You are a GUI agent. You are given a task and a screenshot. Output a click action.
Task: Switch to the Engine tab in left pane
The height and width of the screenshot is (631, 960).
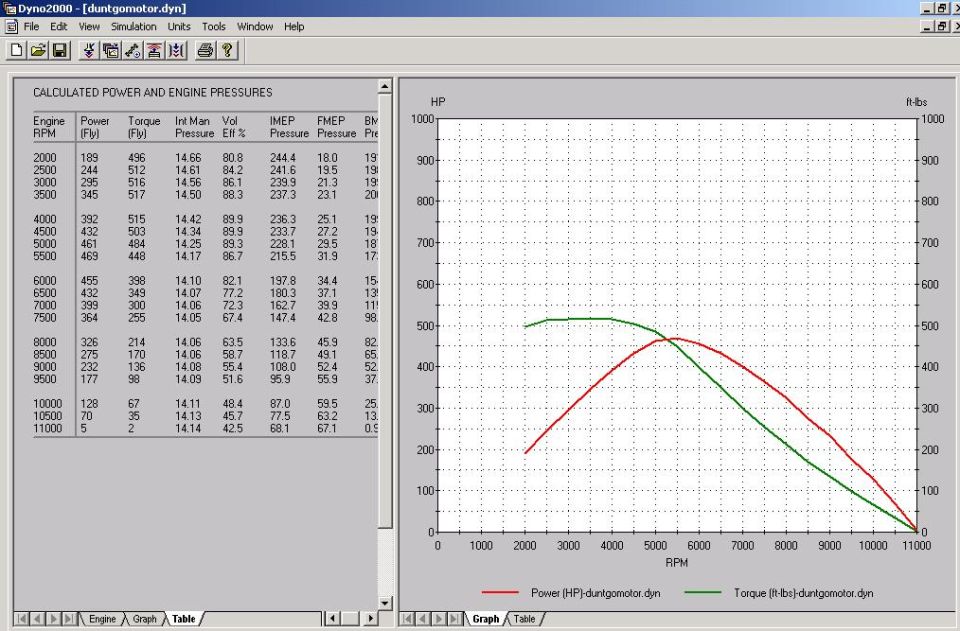(x=102, y=619)
